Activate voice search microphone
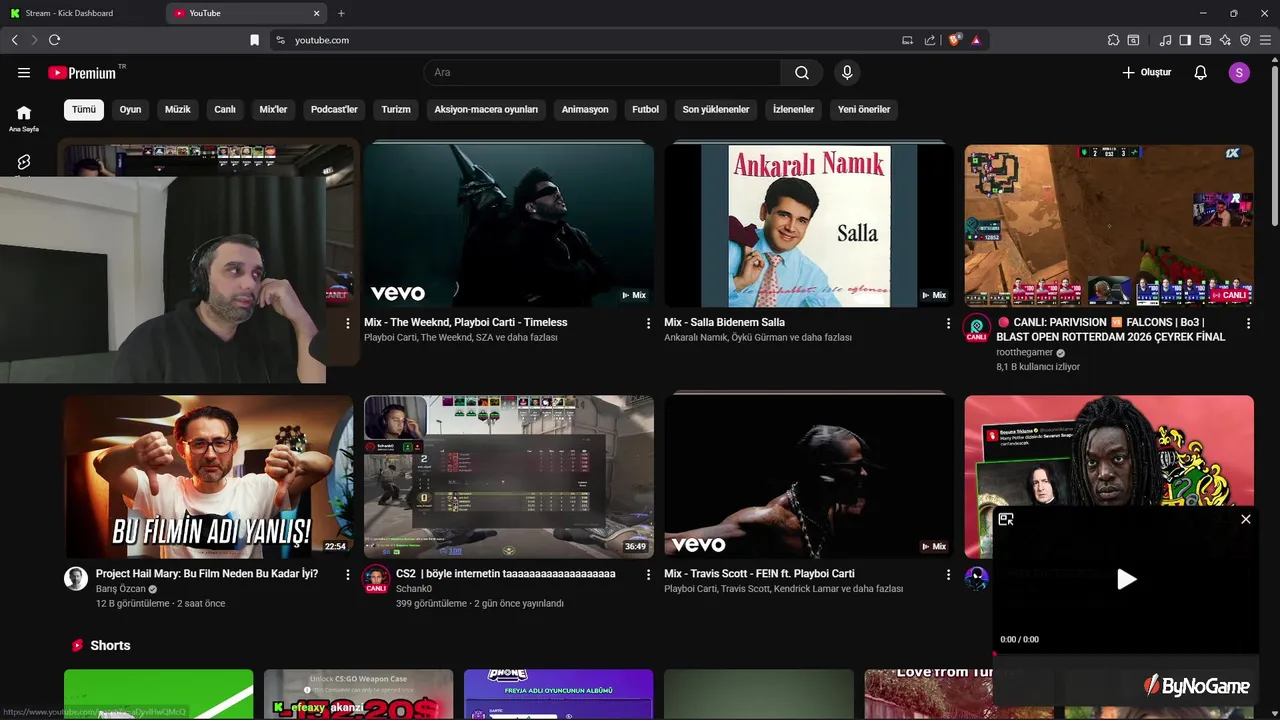 [847, 72]
